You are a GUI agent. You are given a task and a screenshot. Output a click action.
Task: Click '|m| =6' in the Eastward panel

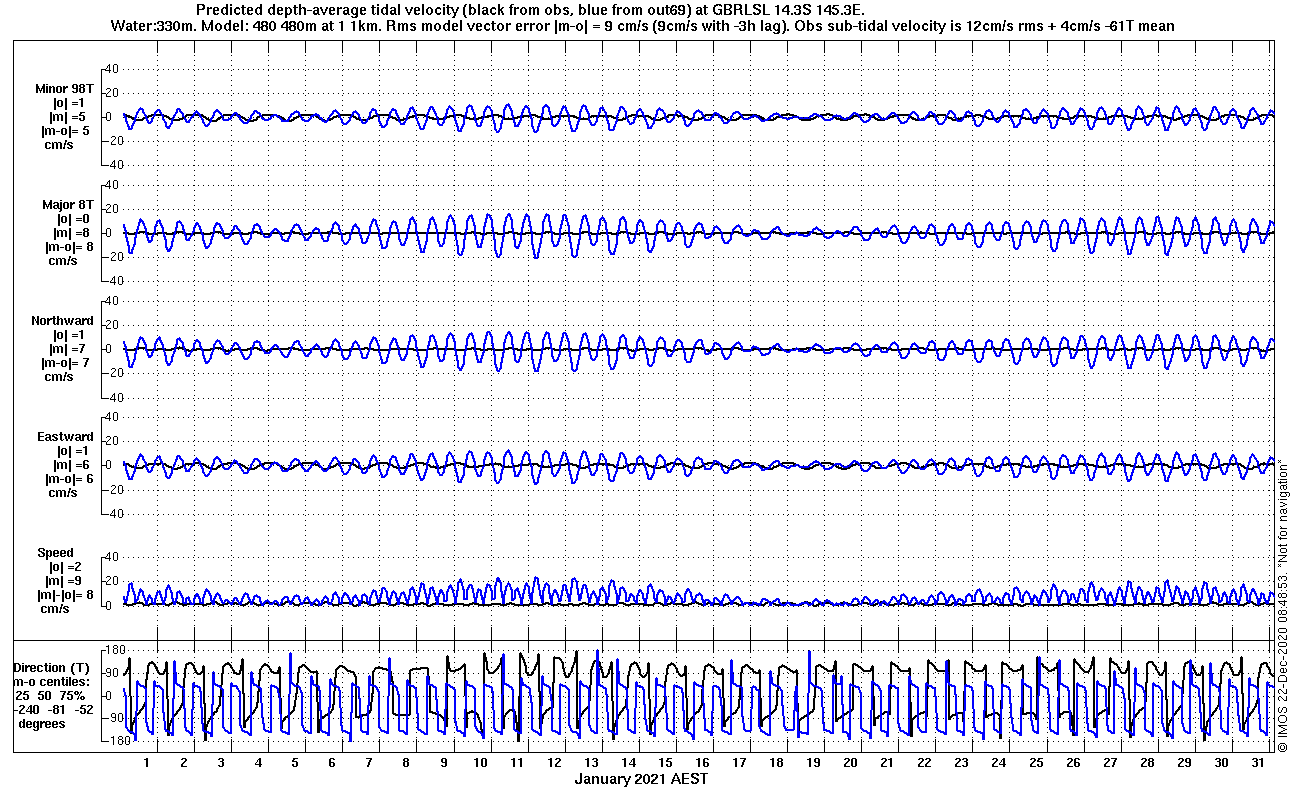[x=72, y=465]
